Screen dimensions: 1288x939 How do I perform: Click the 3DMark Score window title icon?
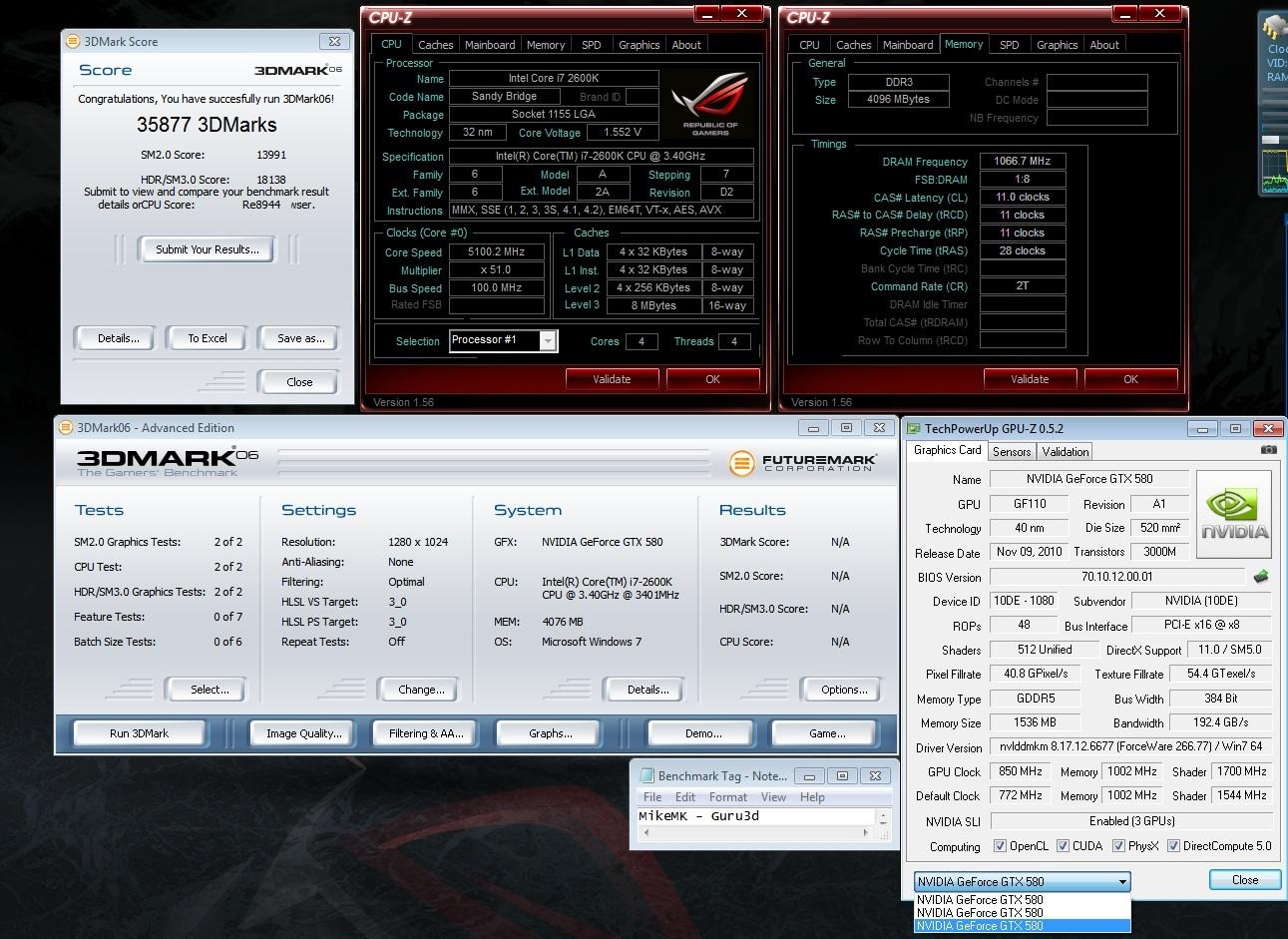pos(73,41)
